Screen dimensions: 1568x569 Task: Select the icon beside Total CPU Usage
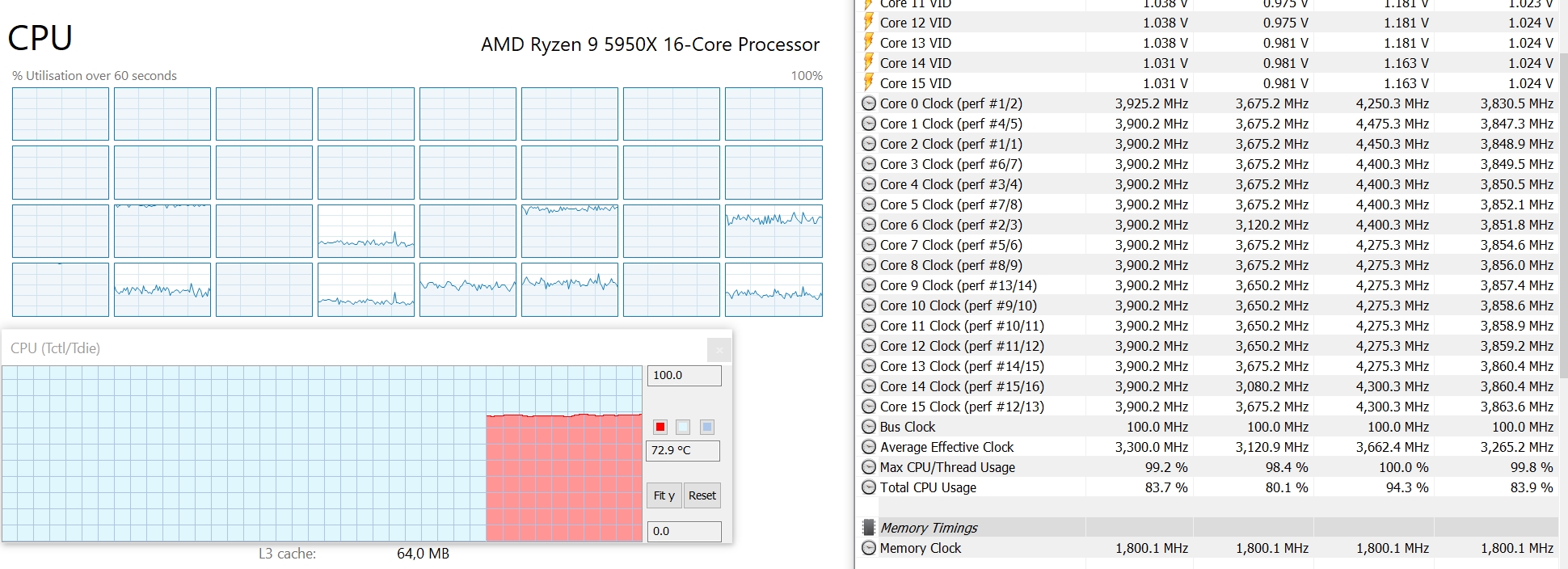tap(869, 487)
